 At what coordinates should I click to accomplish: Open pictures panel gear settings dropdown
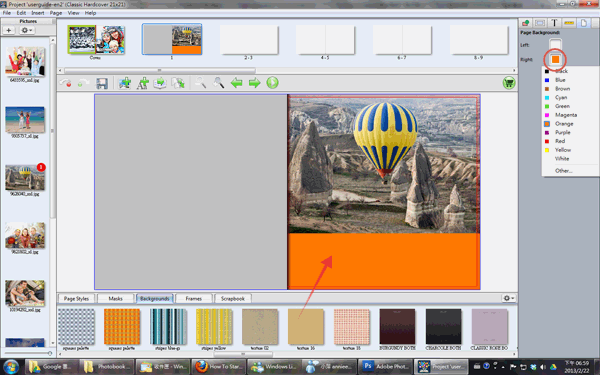[27, 30]
